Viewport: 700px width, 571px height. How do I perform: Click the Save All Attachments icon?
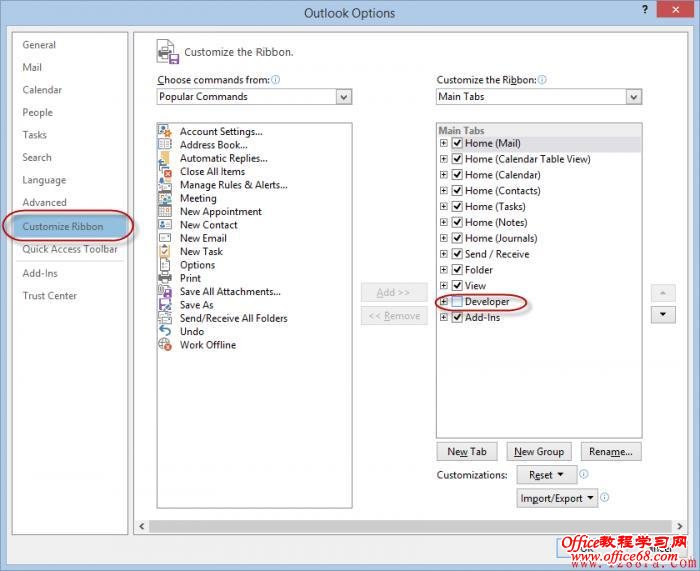[x=165, y=291]
